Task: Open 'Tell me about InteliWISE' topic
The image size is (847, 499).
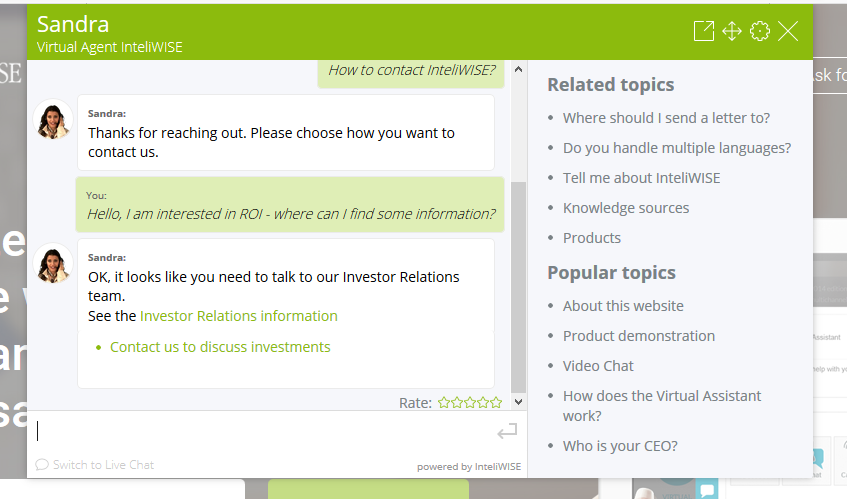Action: (641, 178)
